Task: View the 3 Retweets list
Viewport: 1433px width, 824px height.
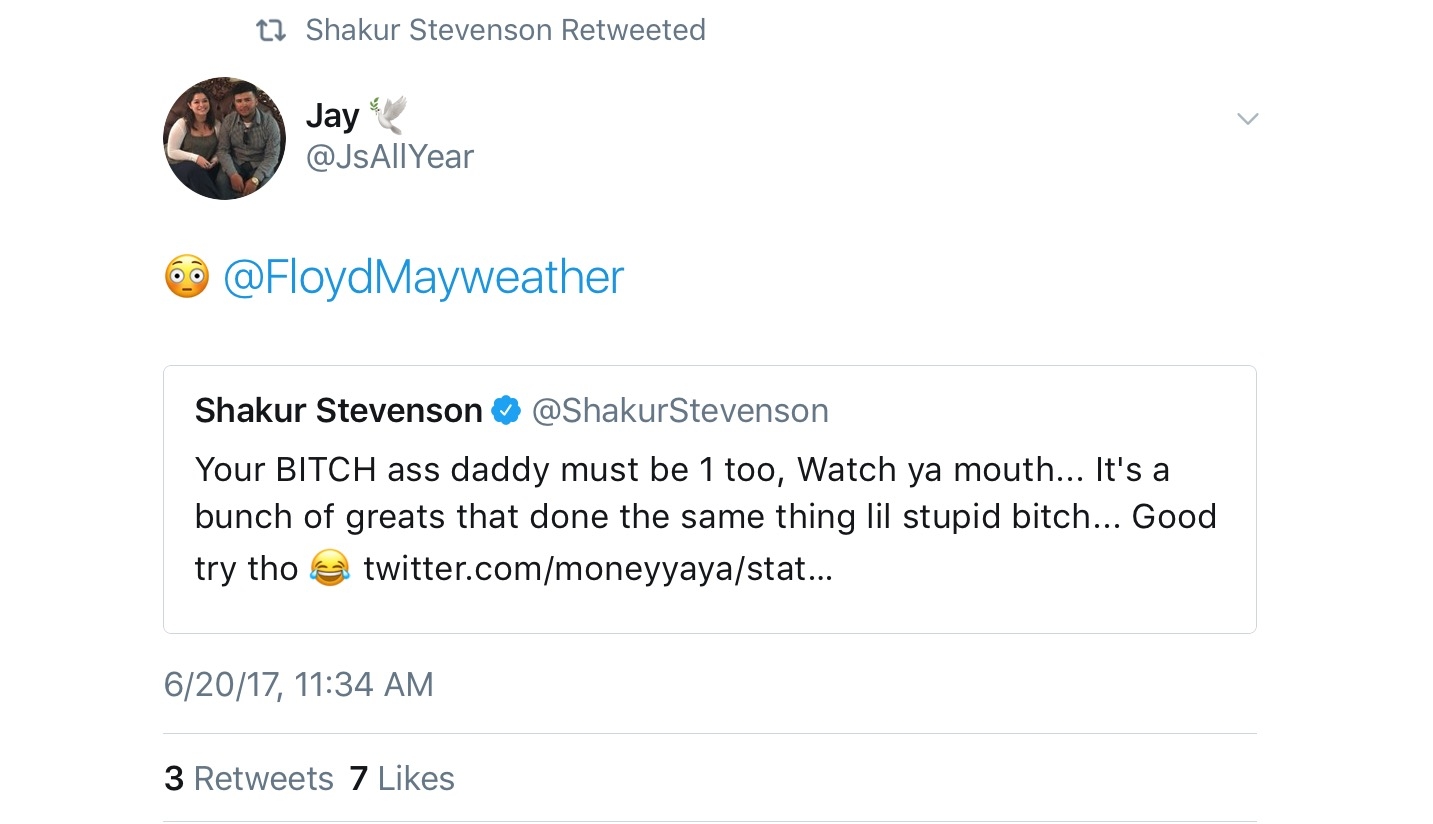Action: (249, 778)
